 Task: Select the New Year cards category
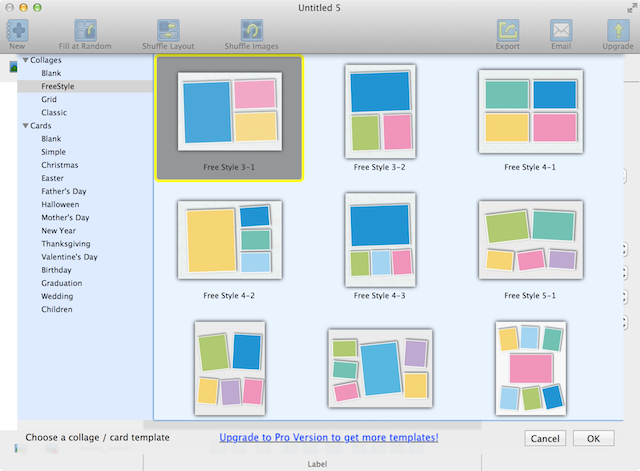(x=58, y=231)
